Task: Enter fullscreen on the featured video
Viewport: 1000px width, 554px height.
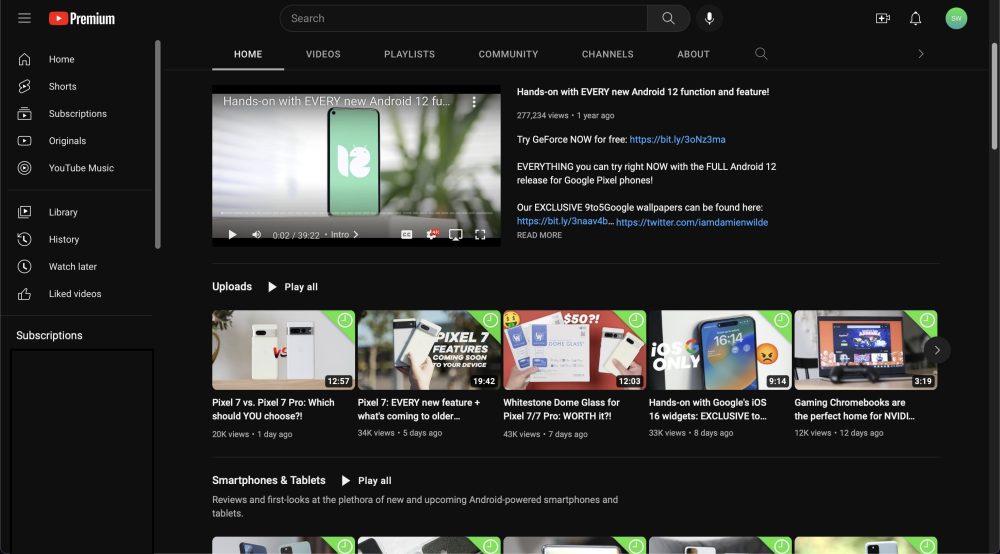Action: [480, 234]
